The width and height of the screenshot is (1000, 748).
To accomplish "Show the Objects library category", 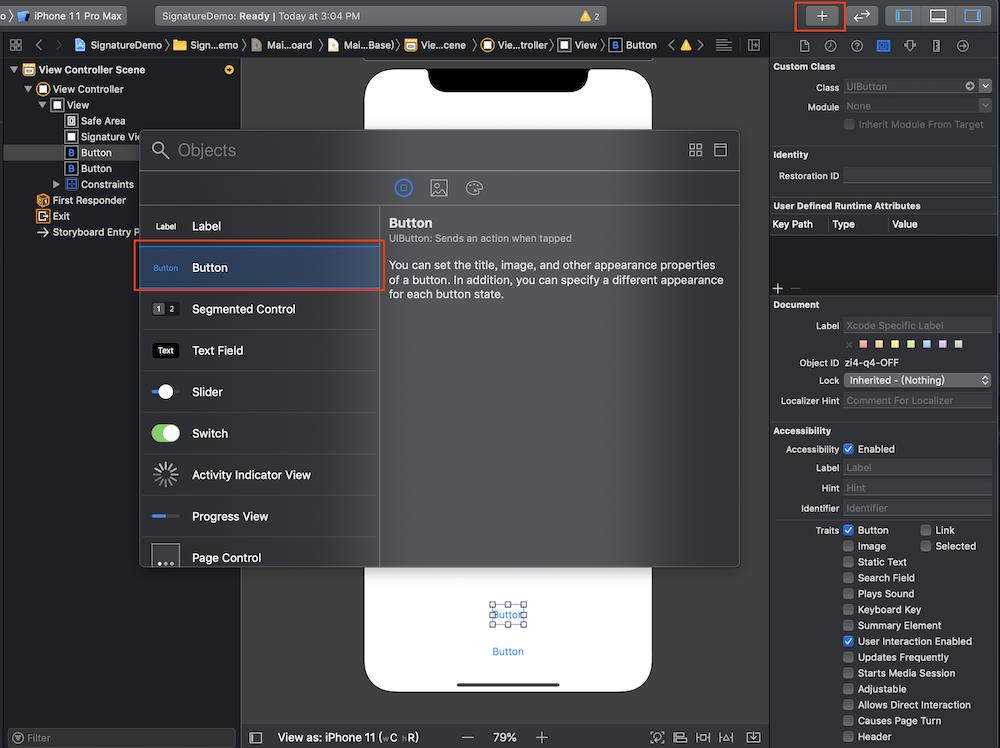I will coord(404,188).
